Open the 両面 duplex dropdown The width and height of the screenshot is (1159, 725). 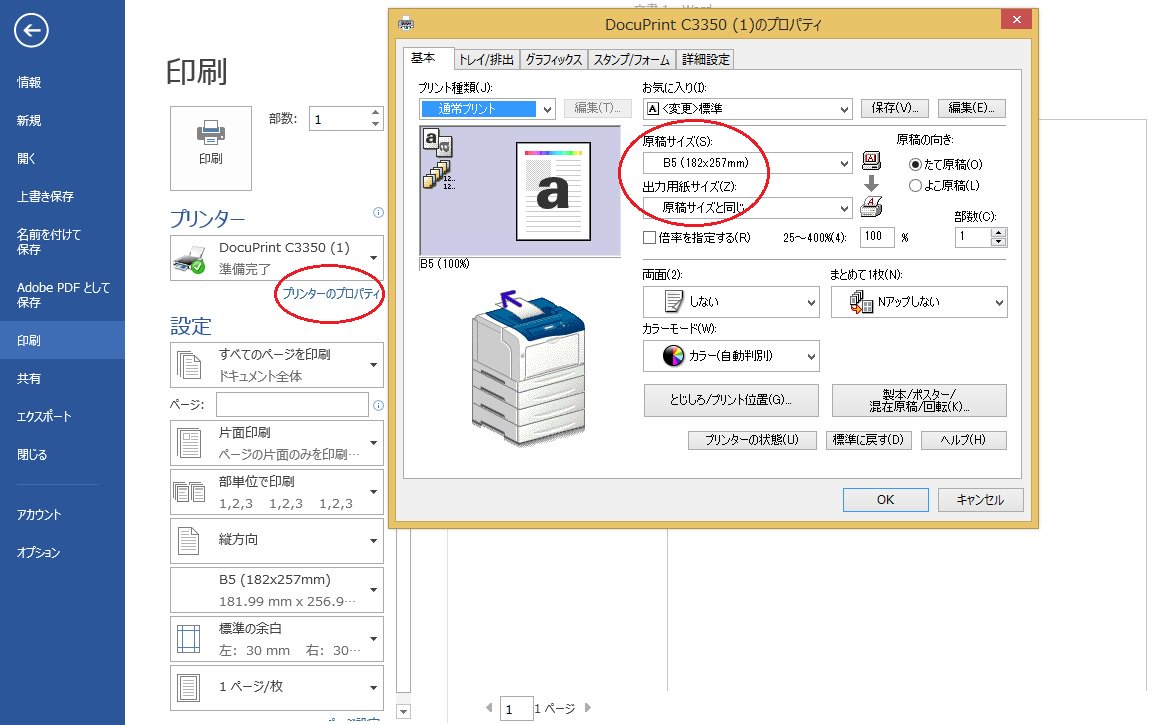(x=731, y=302)
